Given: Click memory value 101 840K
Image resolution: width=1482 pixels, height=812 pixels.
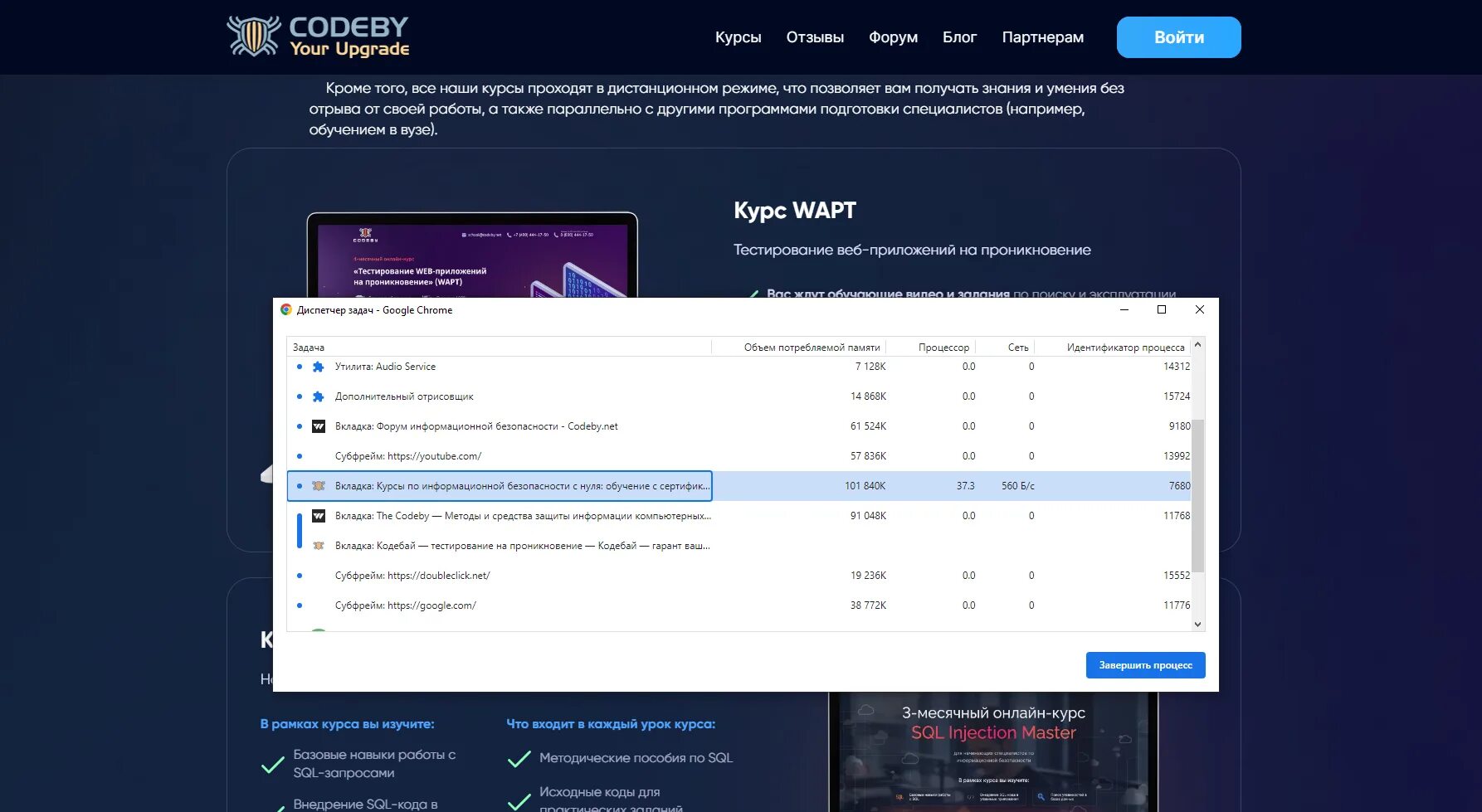Looking at the screenshot, I should (865, 486).
